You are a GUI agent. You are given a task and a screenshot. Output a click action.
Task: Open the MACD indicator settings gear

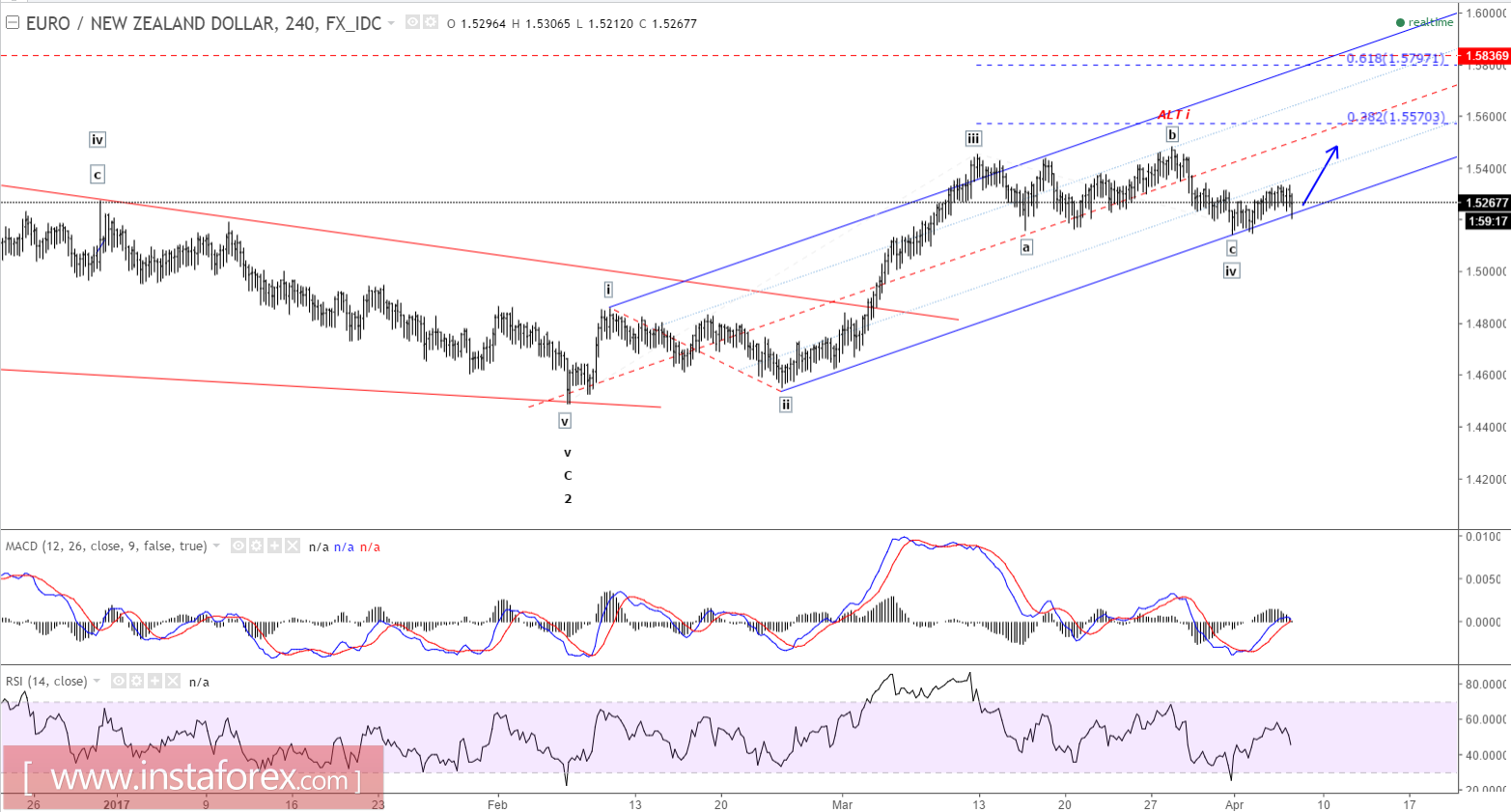coord(257,546)
